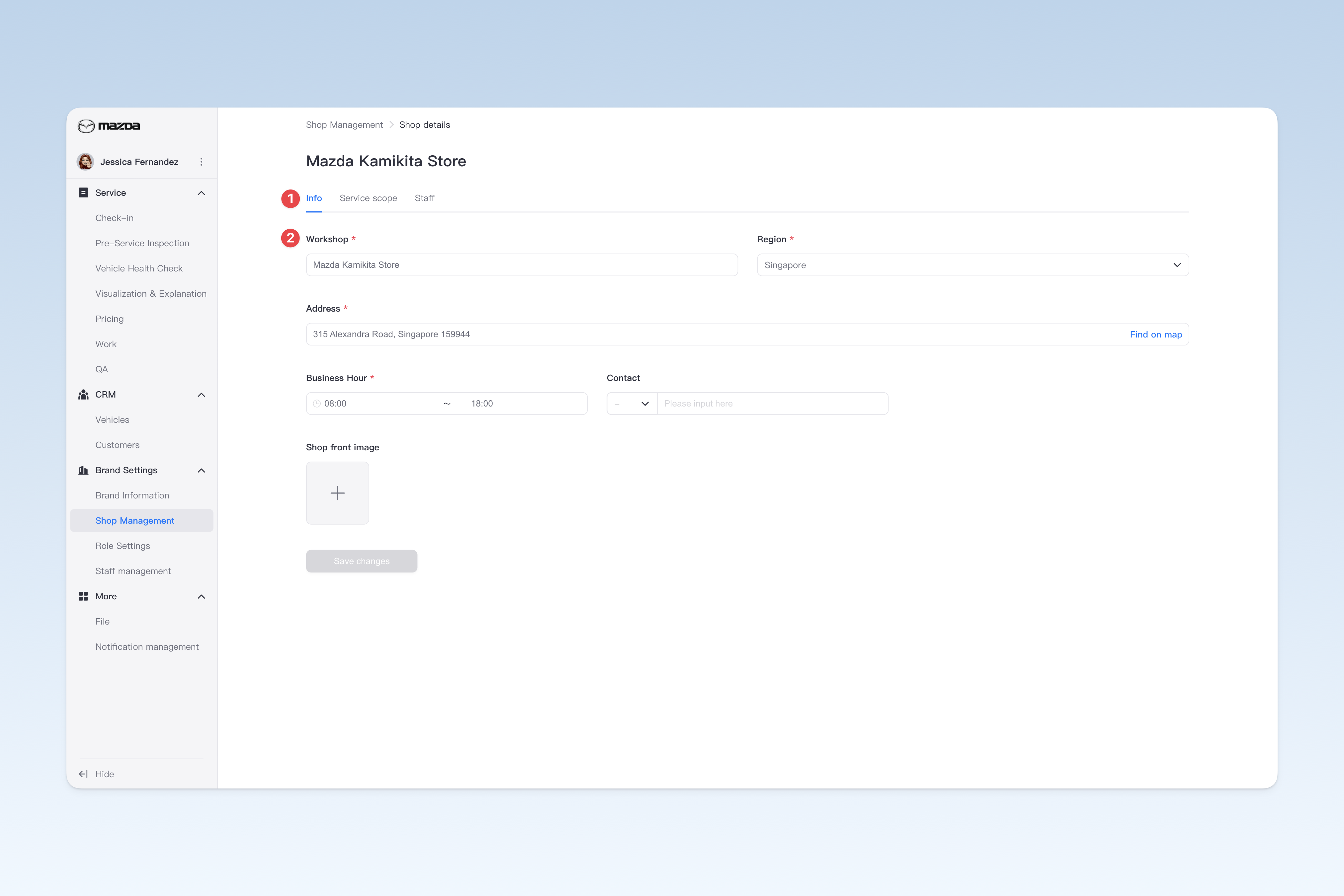Screen dimensions: 1344x896
Task: Click the clock icon in Business Hour
Action: [x=317, y=404]
